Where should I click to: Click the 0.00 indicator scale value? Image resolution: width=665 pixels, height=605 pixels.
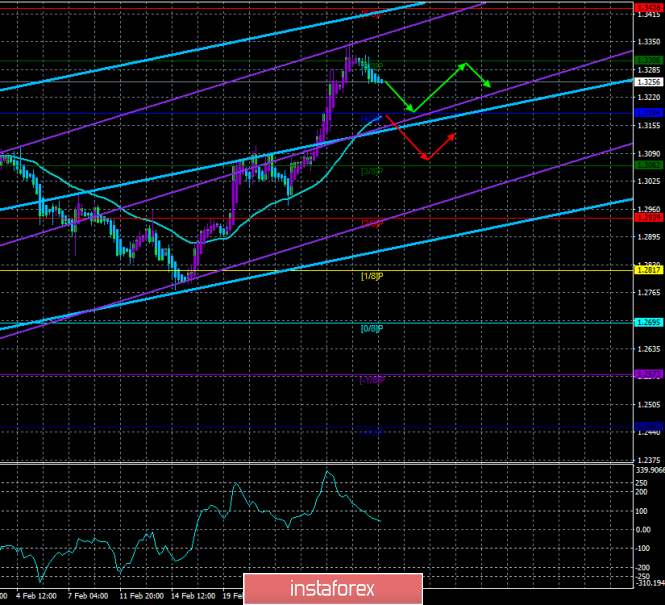point(643,530)
